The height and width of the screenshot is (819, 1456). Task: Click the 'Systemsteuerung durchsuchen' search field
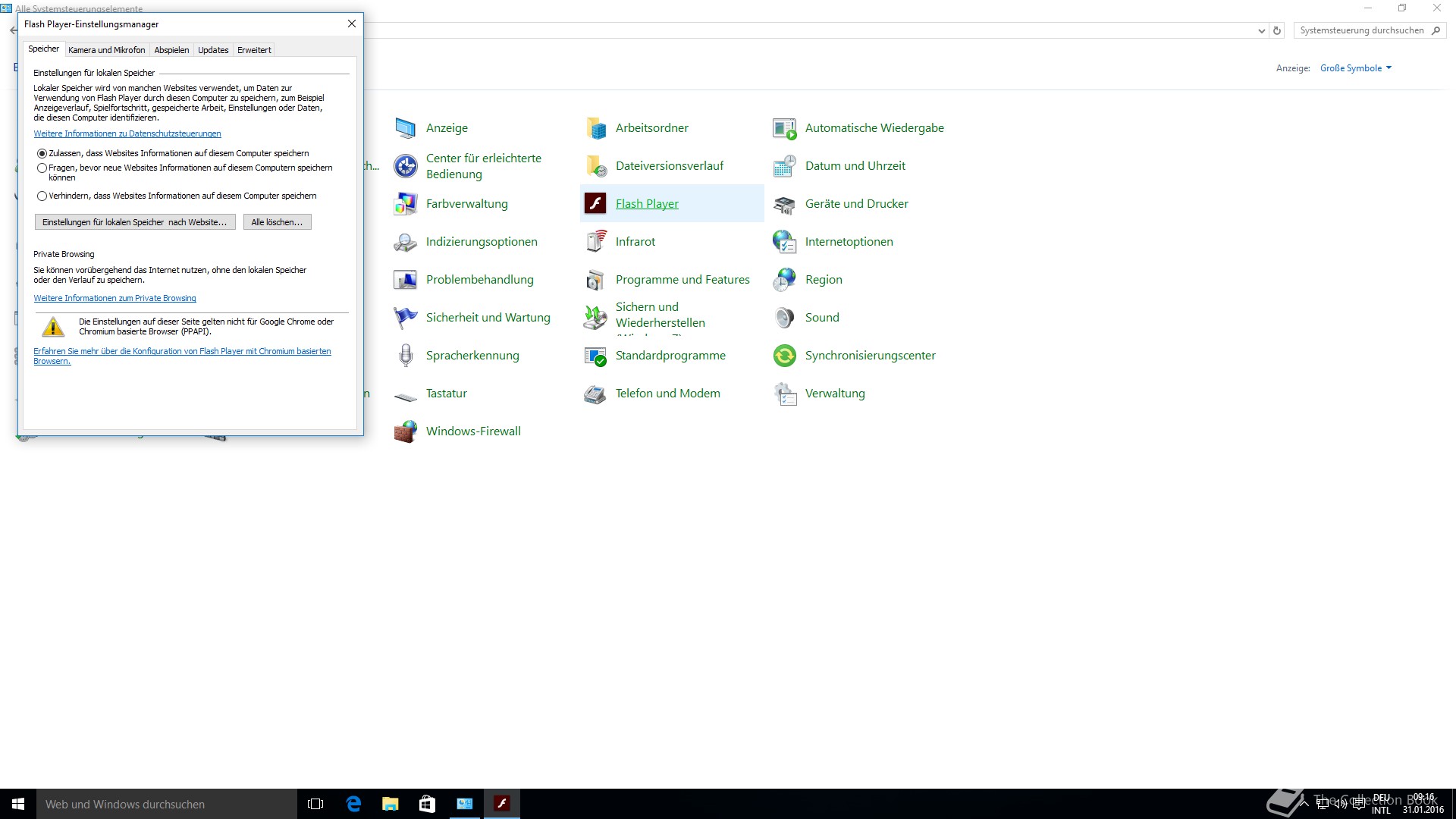tap(1361, 30)
